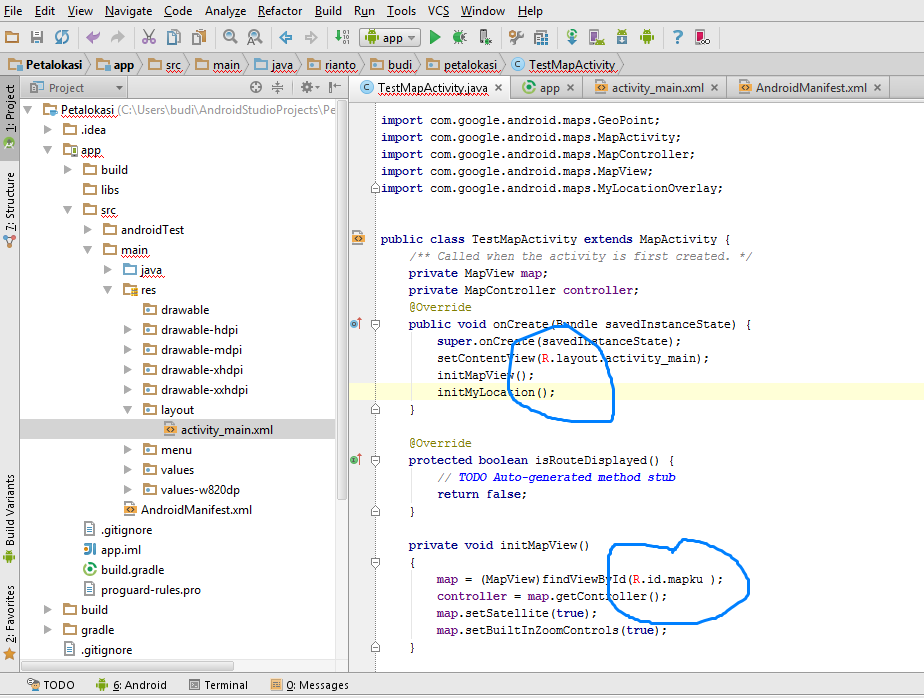
Task: Click the Attach debugger to process icon
Action: (x=485, y=37)
